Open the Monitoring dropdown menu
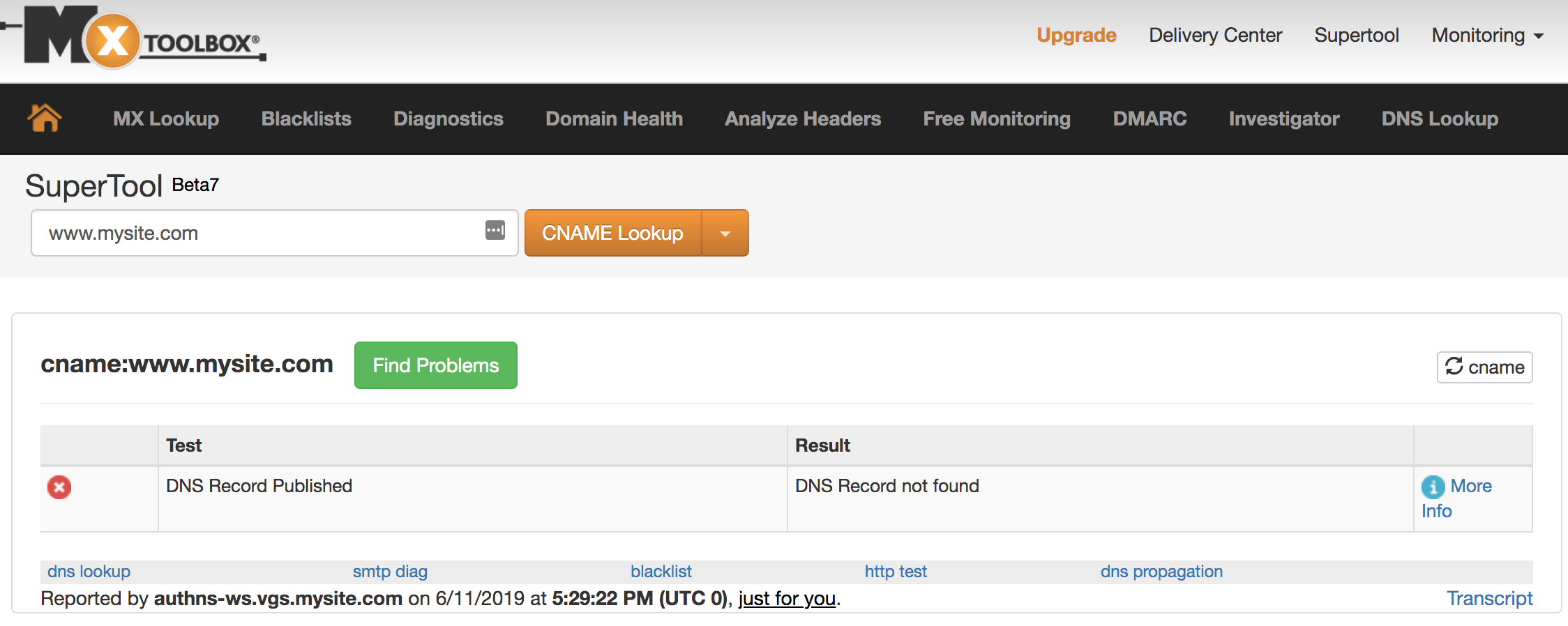 click(1487, 35)
